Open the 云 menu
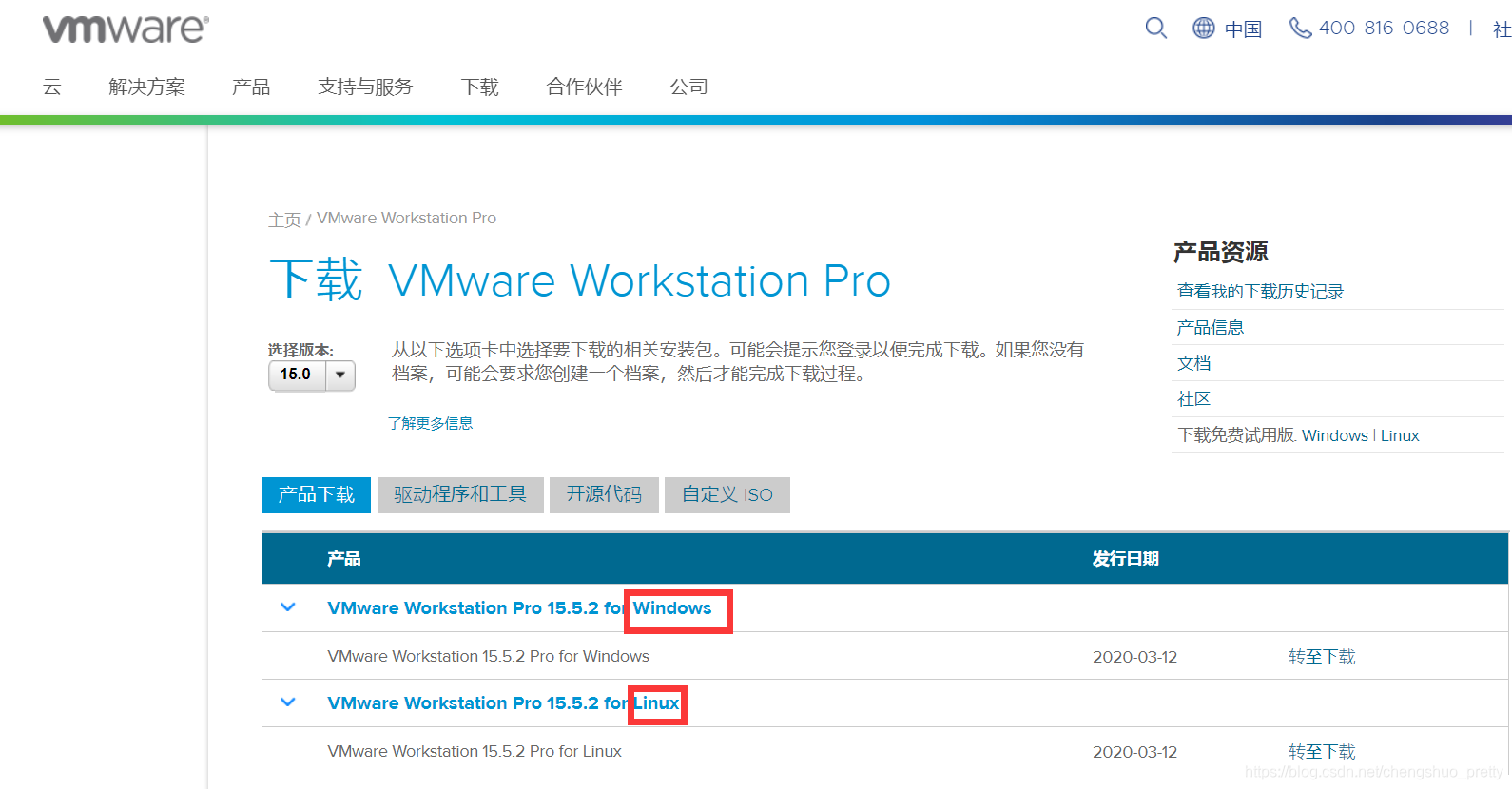 coord(52,87)
